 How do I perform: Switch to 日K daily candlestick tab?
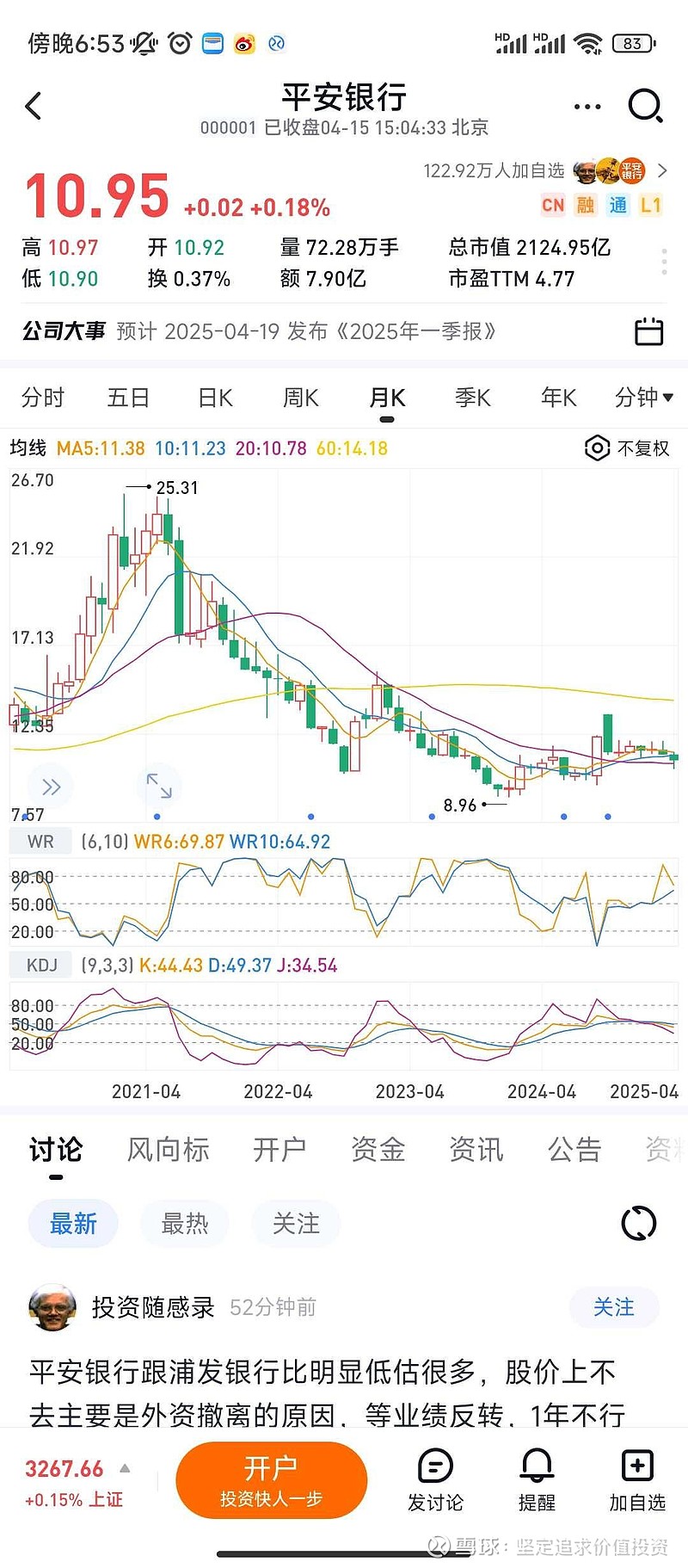click(x=215, y=398)
